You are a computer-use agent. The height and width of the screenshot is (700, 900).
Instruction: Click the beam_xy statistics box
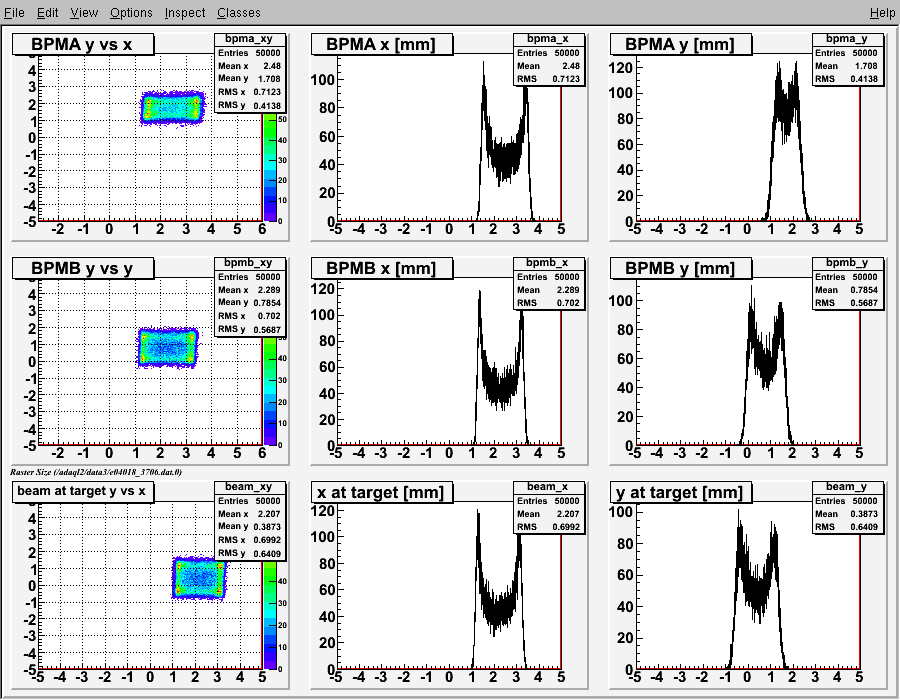pos(250,520)
